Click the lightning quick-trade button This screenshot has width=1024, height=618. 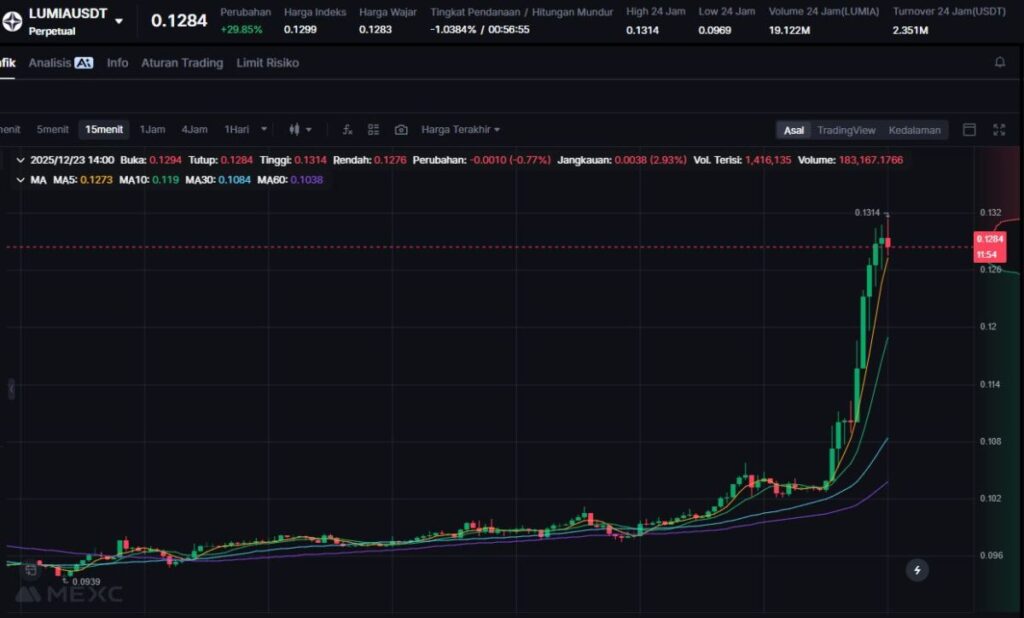pos(917,570)
